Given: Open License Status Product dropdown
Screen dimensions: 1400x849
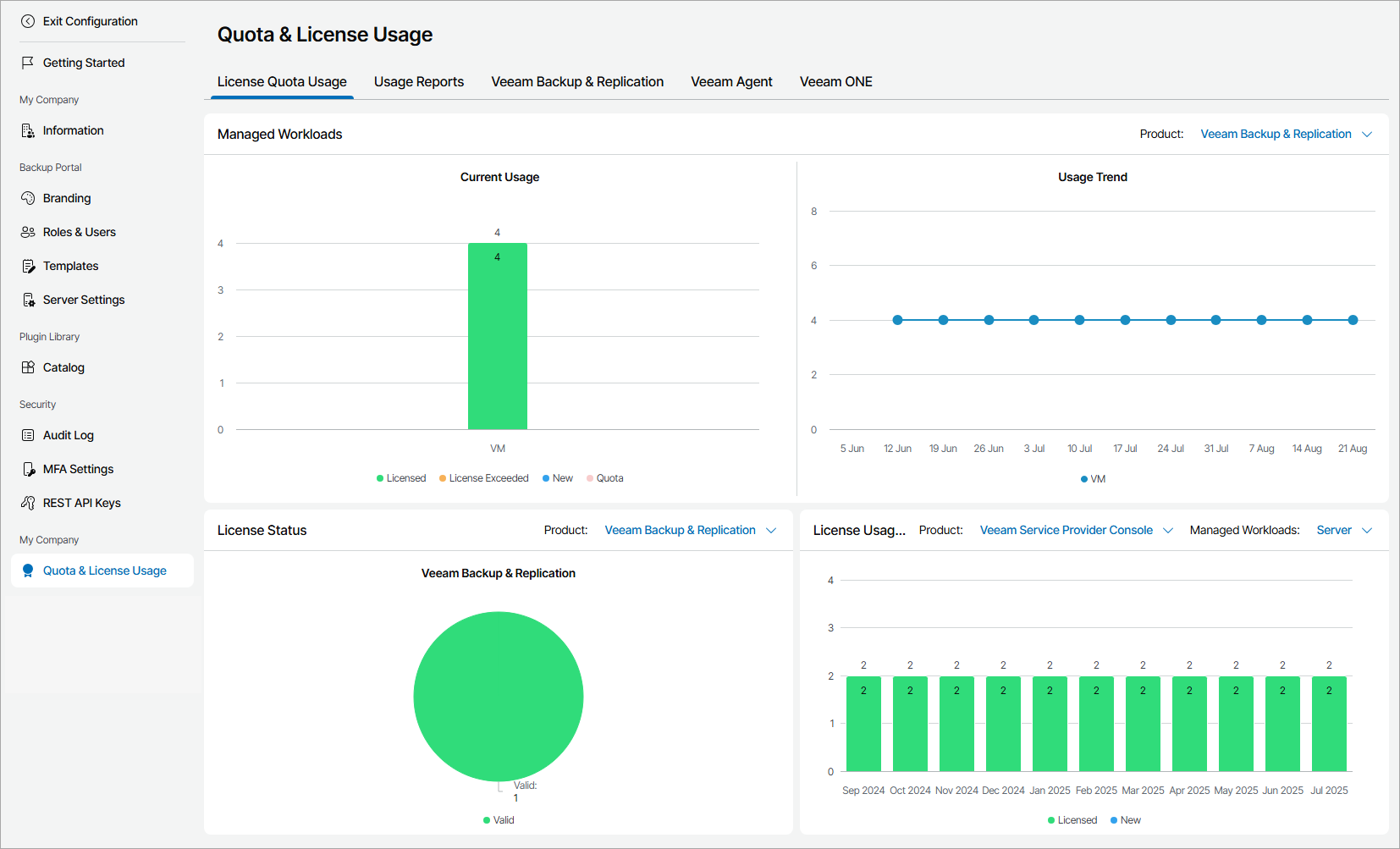Looking at the screenshot, I should point(690,530).
